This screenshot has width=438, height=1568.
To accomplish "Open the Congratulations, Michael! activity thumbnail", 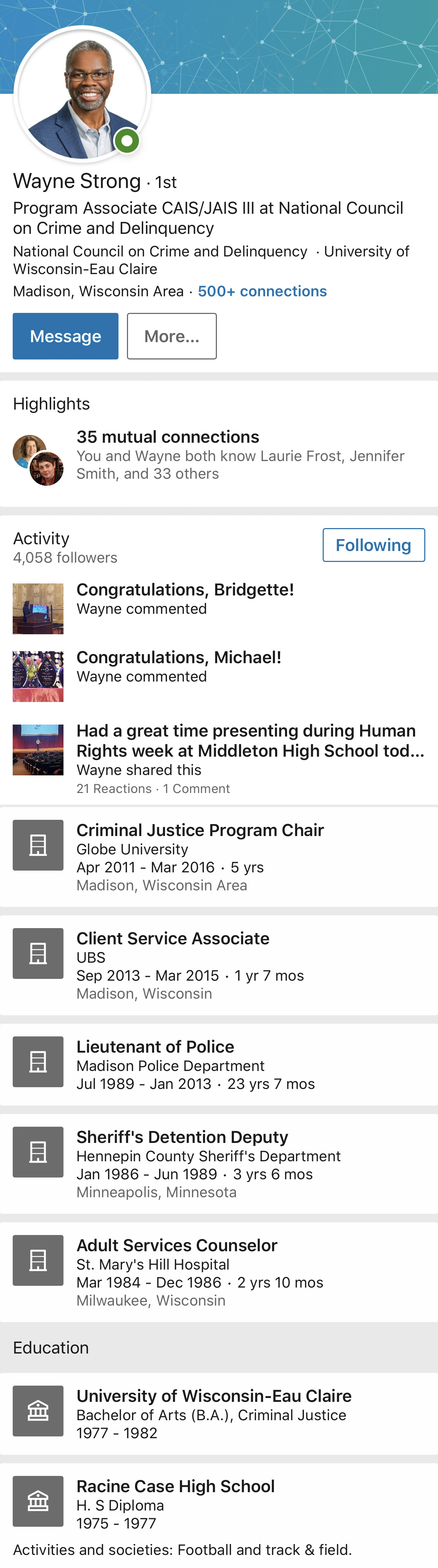I will 38,676.
